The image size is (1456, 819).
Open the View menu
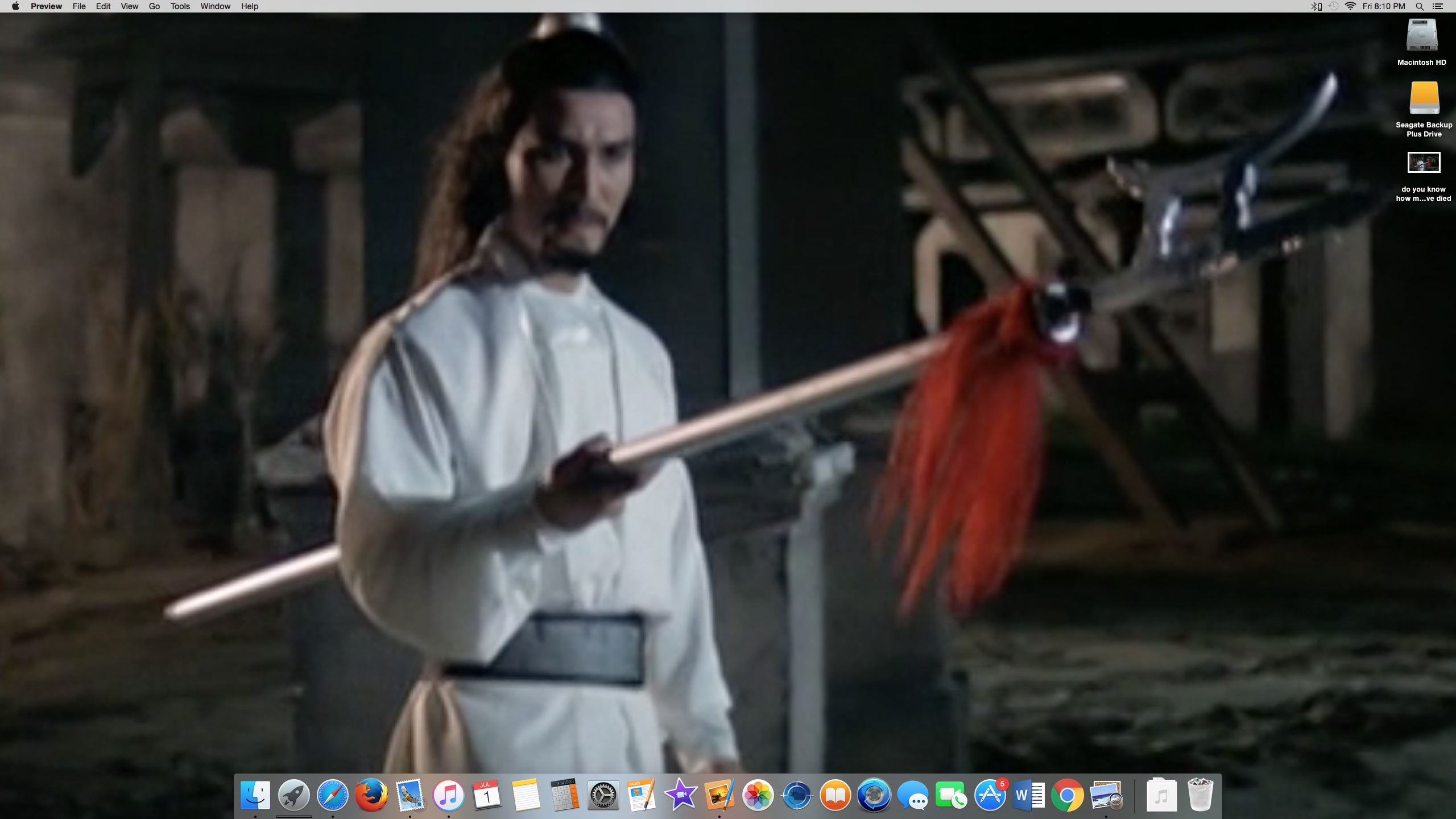point(129,6)
